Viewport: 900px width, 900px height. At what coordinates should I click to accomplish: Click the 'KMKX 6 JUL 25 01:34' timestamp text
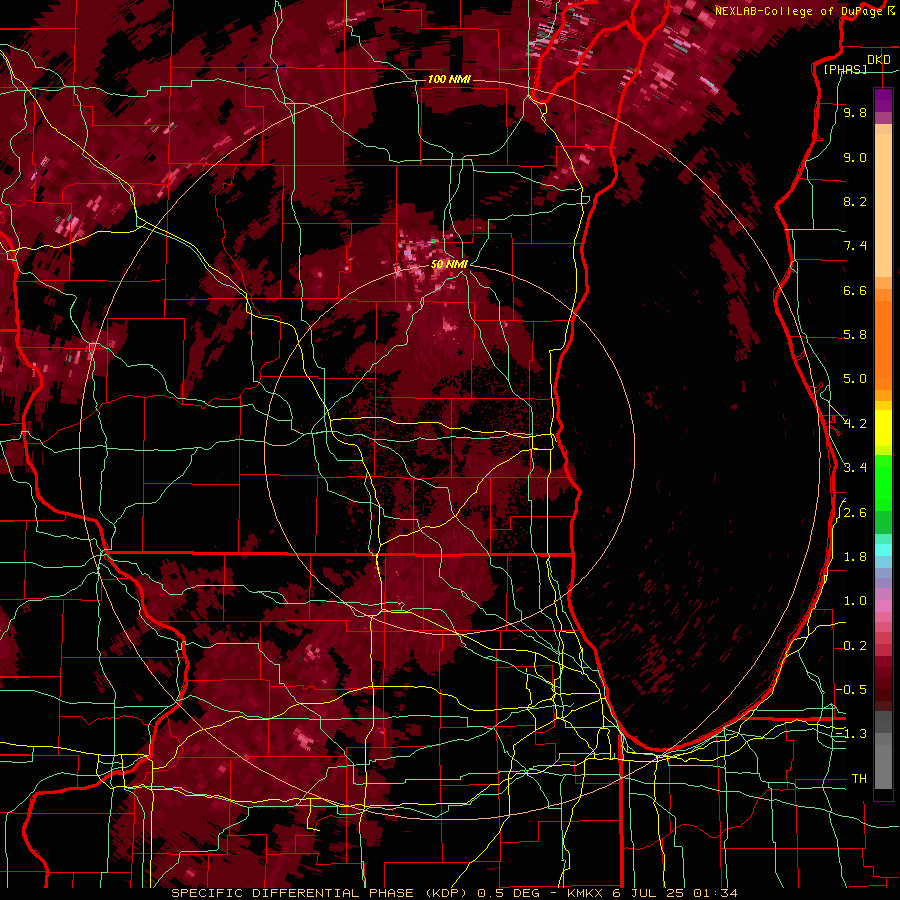point(653,893)
